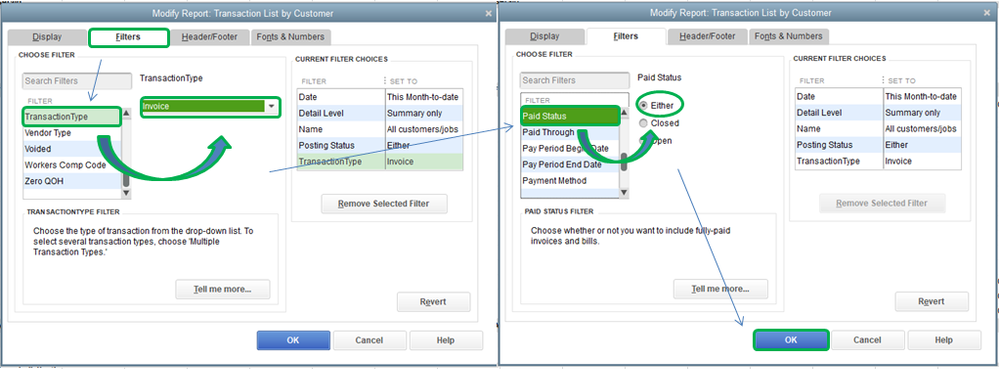Select Posting Status row in the left current filters

380,146
